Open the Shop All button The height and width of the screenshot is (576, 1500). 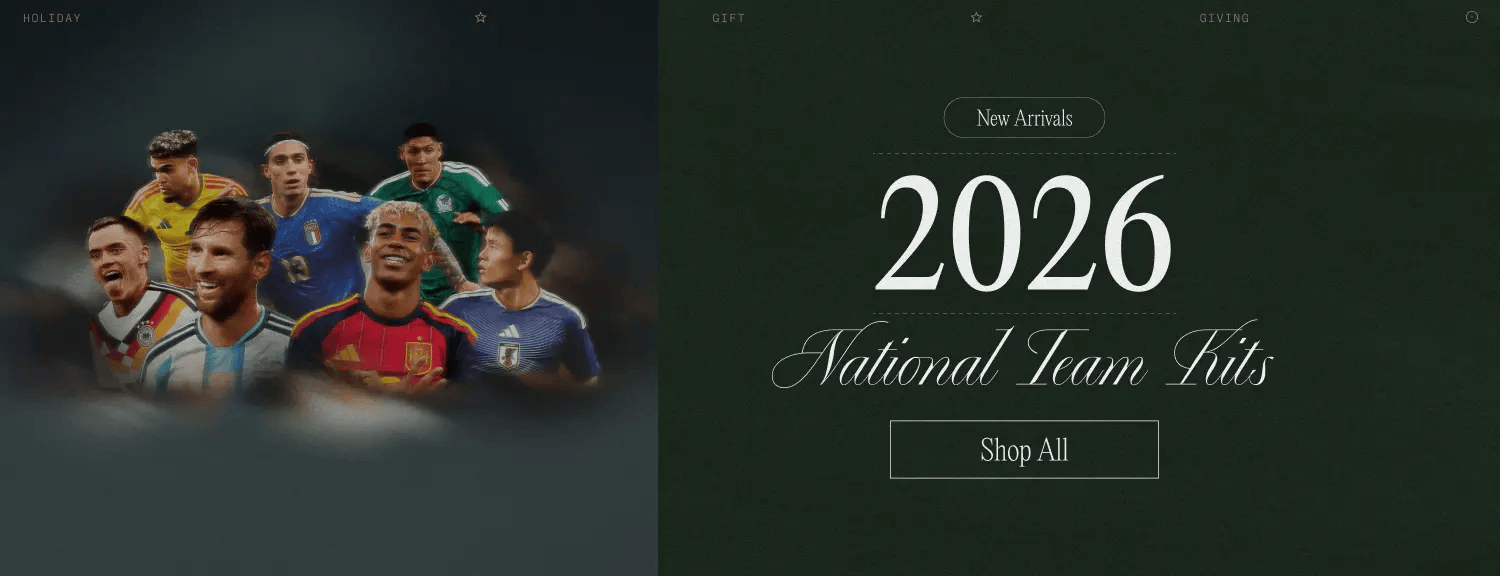click(x=1024, y=449)
